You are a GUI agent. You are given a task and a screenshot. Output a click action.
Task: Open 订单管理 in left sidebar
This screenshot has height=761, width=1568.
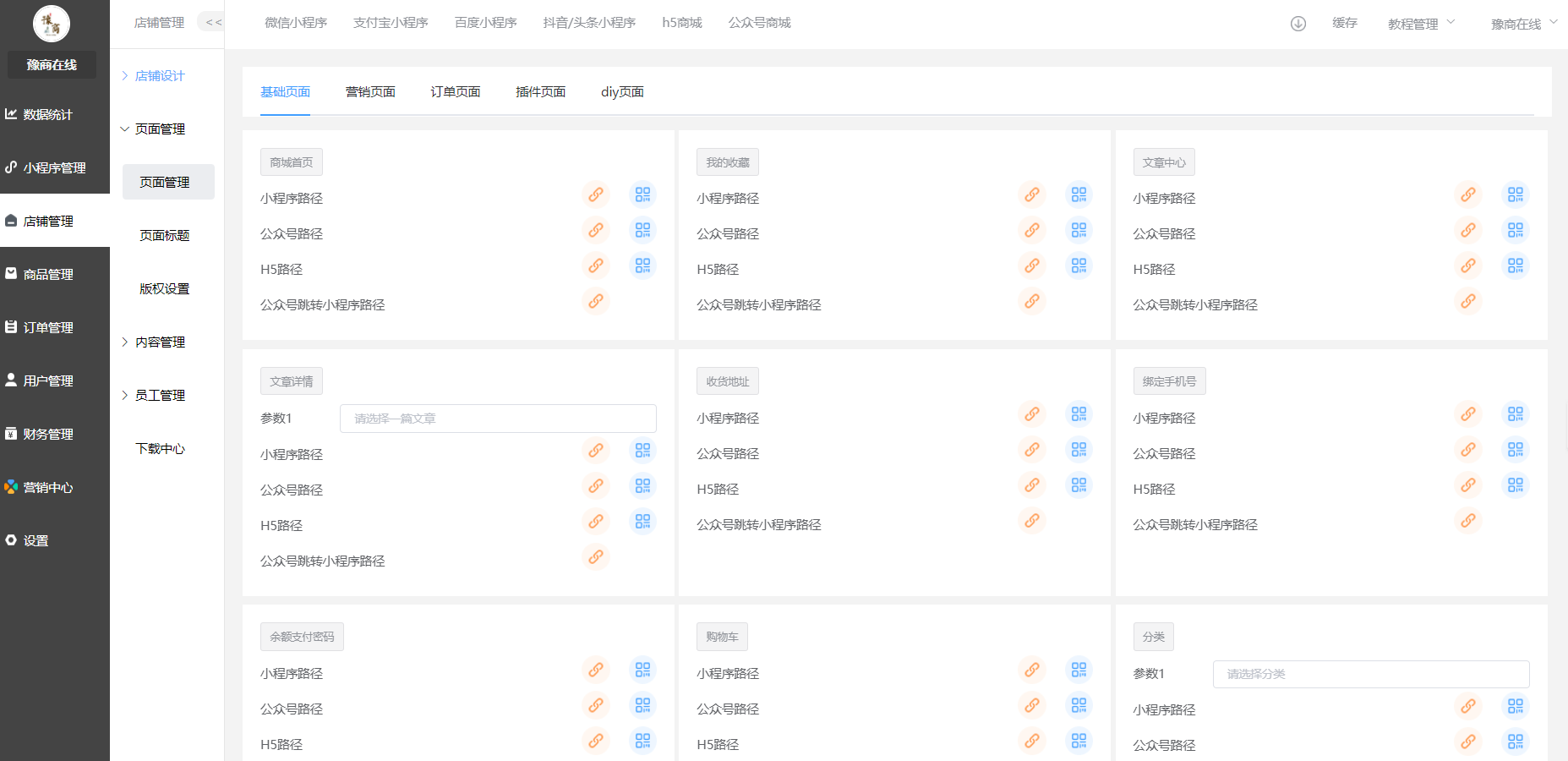[x=55, y=327]
